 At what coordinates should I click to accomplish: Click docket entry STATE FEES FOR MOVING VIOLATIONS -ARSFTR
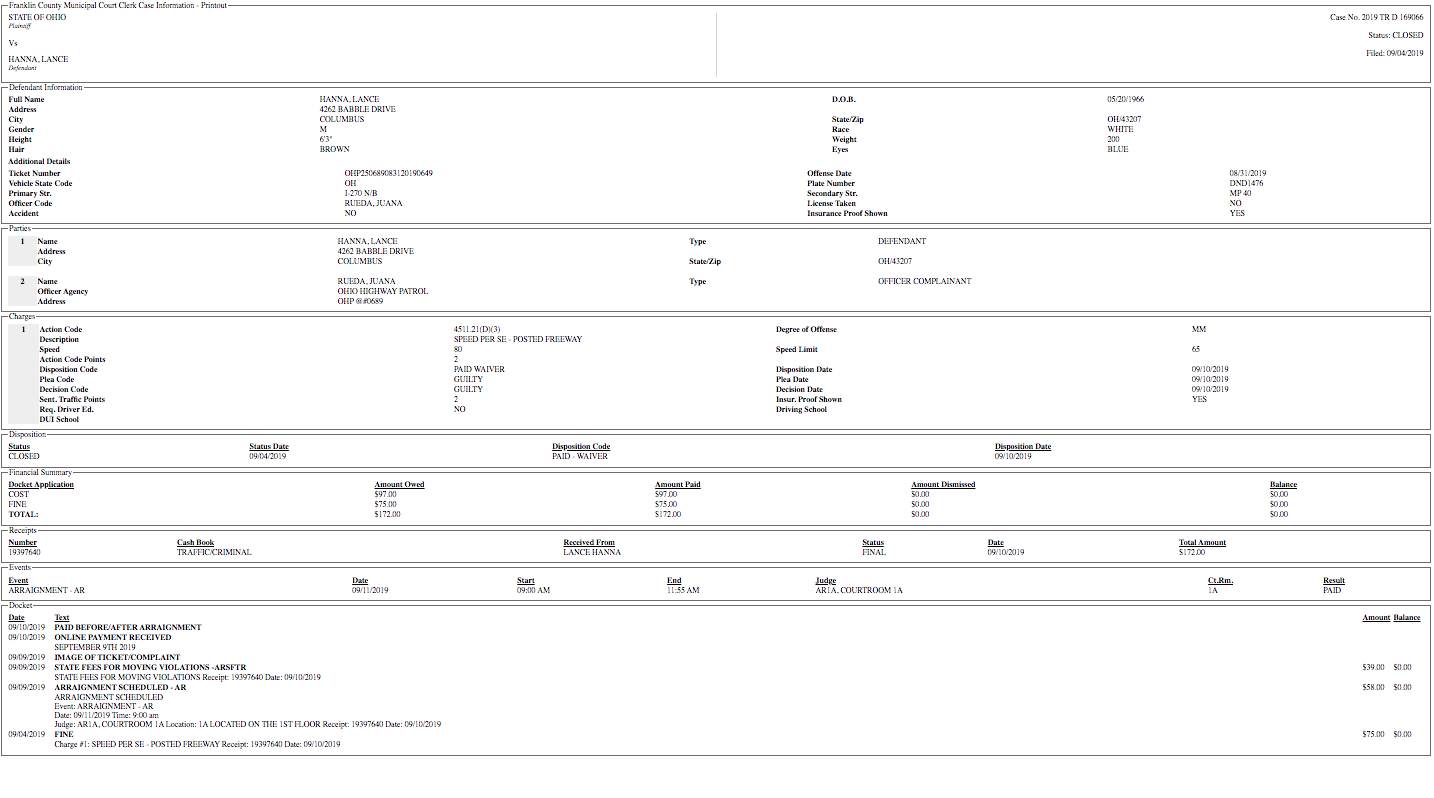[x=150, y=667]
